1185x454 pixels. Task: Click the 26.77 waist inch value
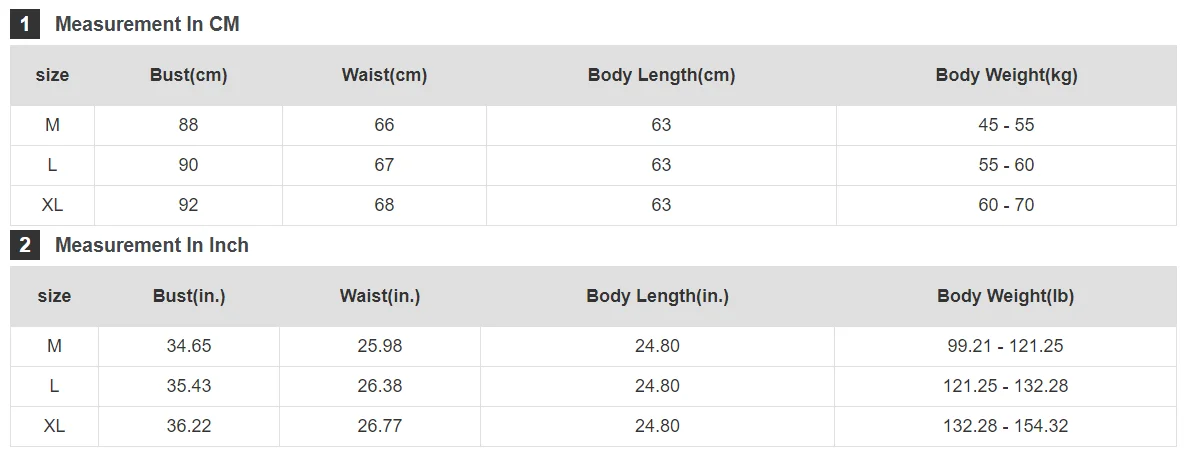(x=380, y=426)
